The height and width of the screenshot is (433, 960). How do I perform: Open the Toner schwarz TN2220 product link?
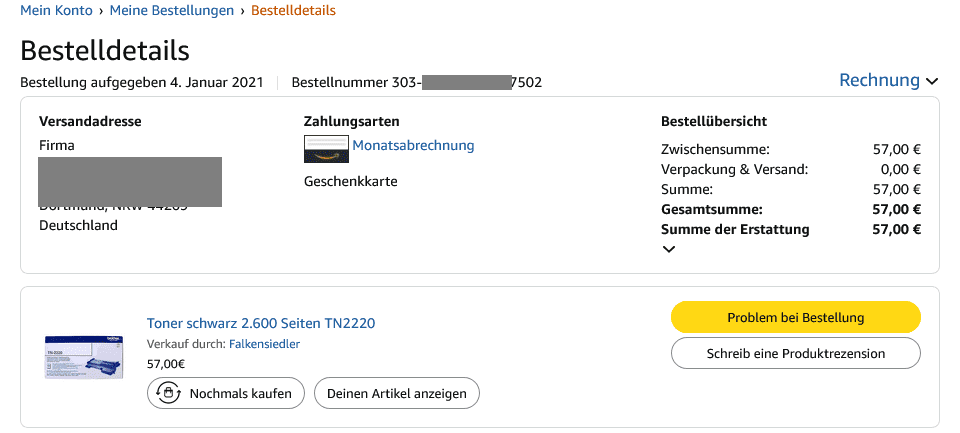260,323
